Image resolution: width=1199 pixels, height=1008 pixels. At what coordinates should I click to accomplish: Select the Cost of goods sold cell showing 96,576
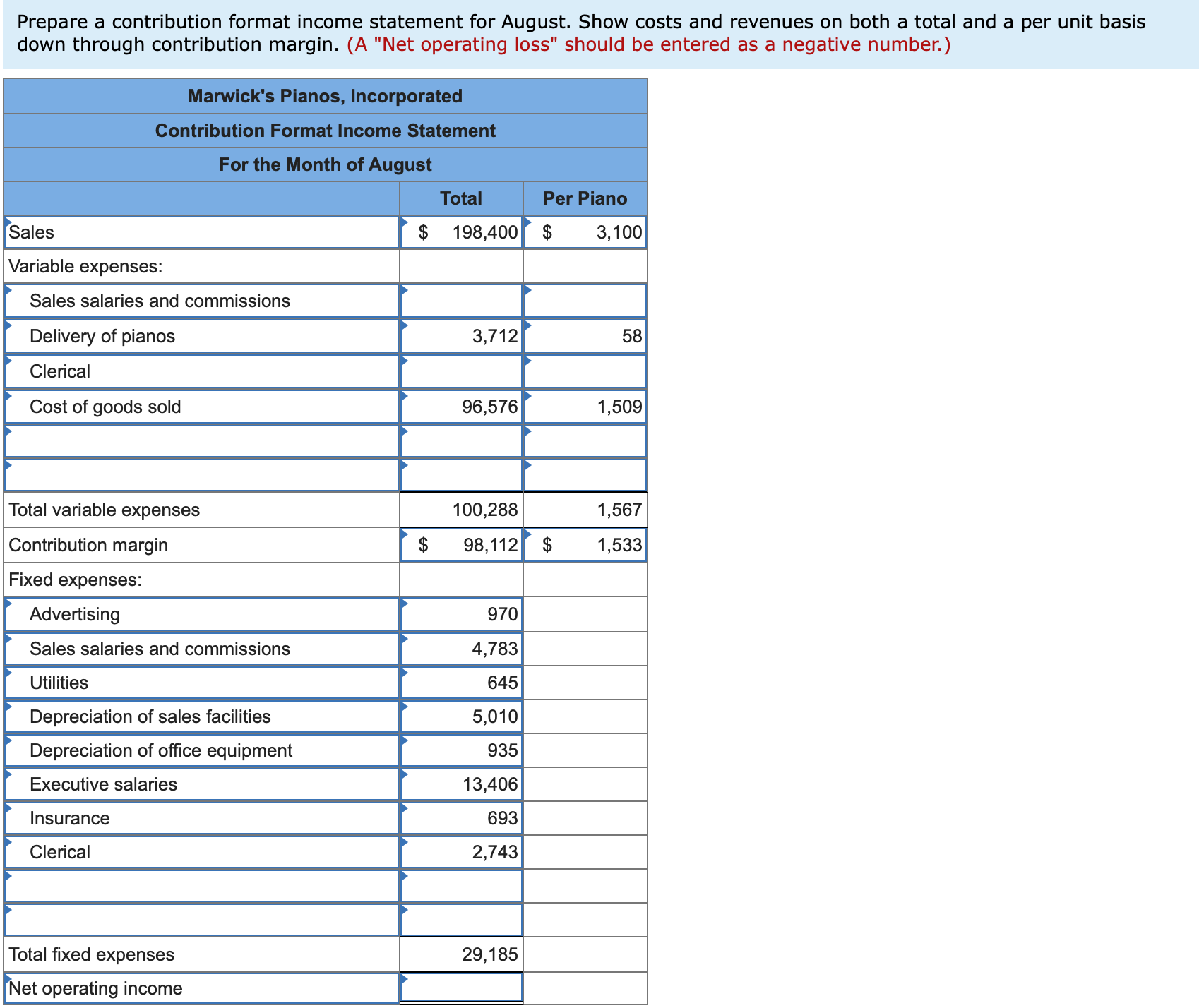tap(463, 406)
